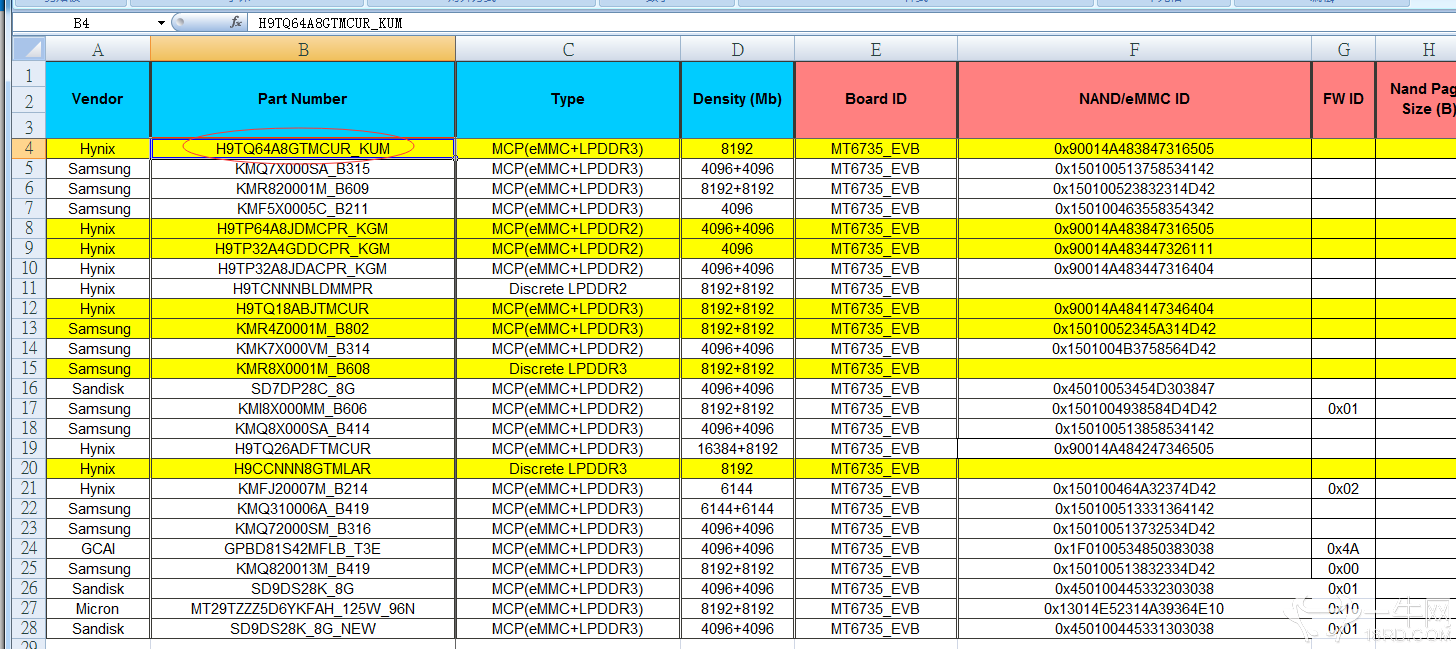
Task: Click the GCAI vendor cell
Action: point(98,549)
